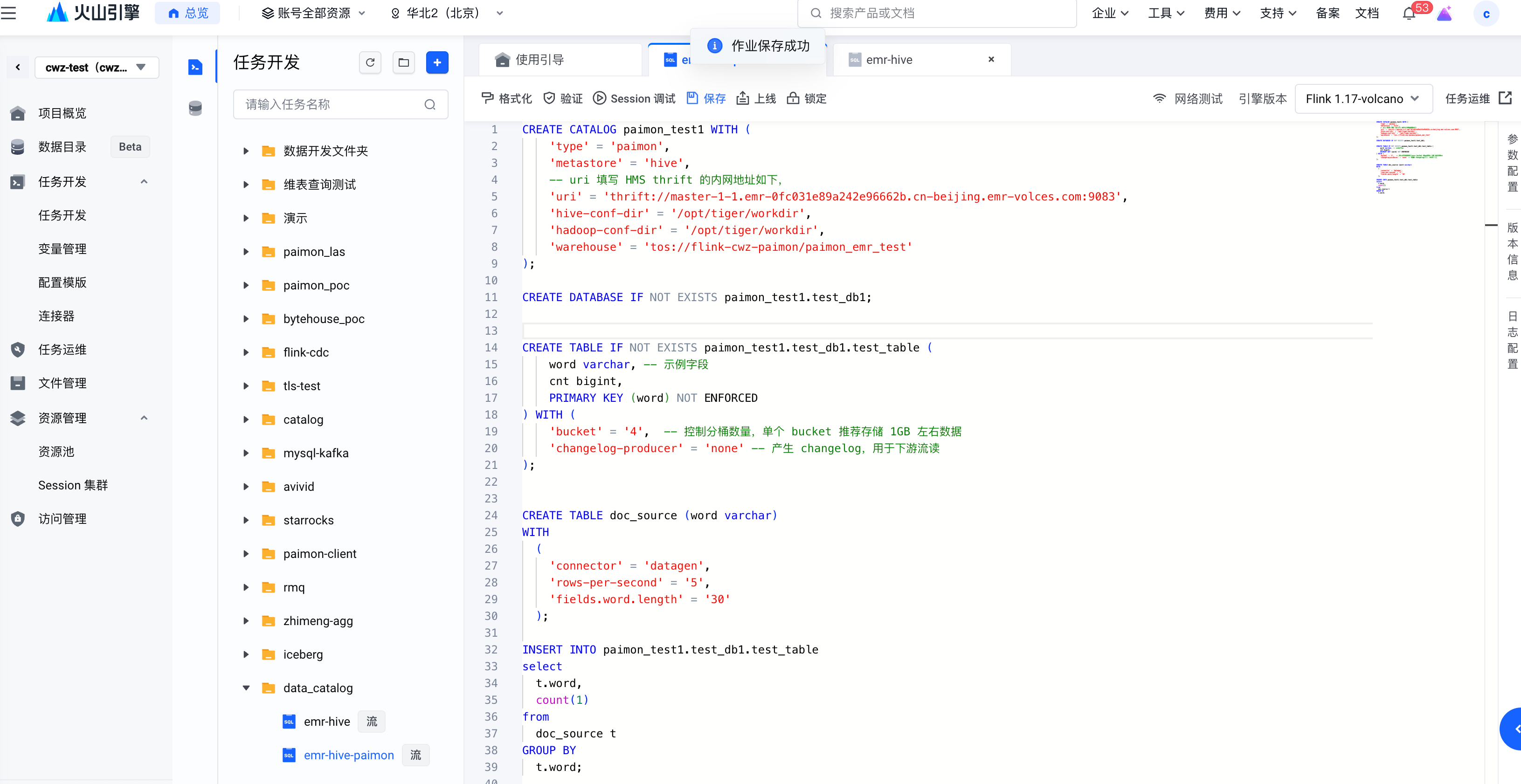Collapse the 资源管理 sidebar section
The width and height of the screenshot is (1521, 784).
coord(144,418)
